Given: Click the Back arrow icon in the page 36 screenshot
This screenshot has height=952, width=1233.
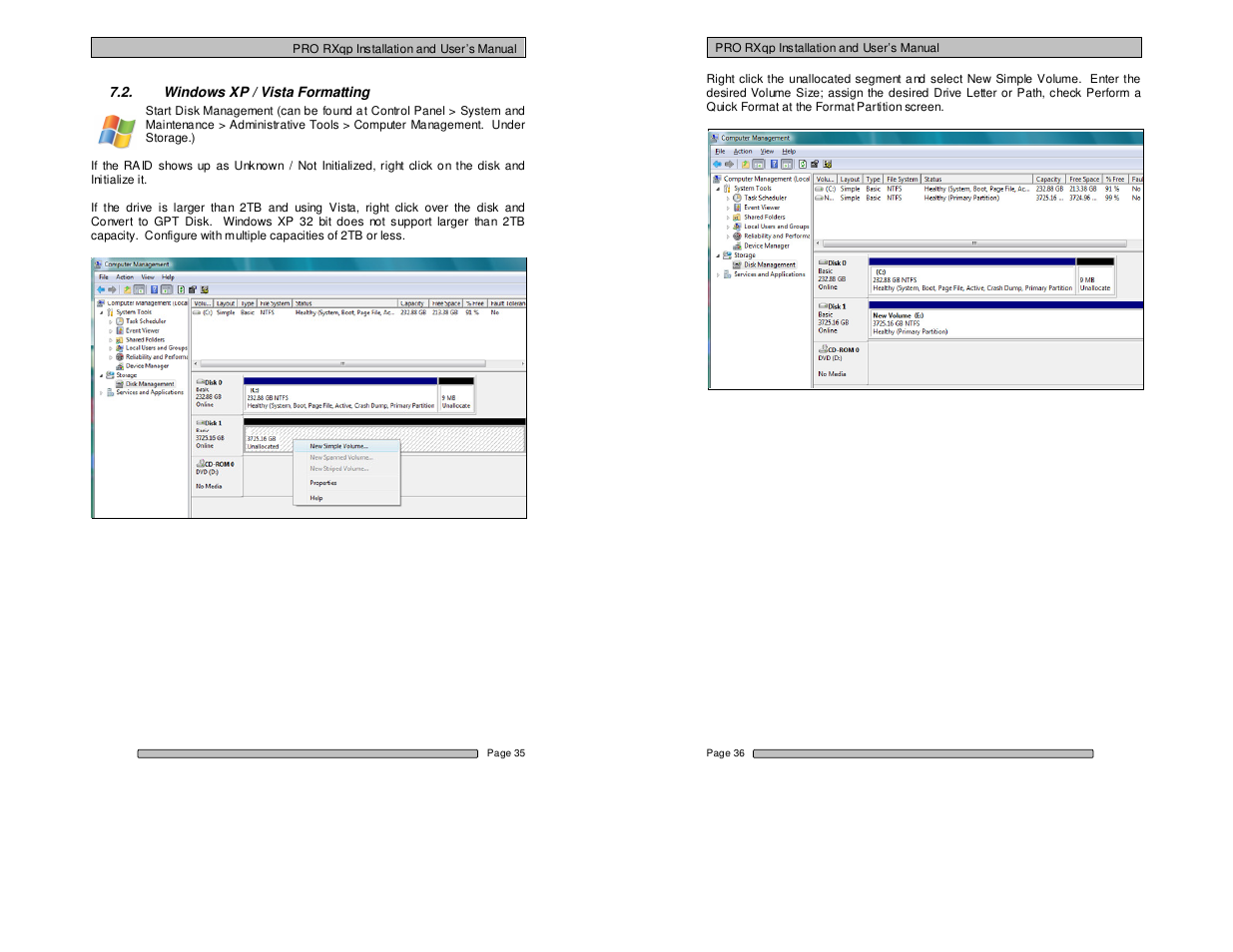Looking at the screenshot, I should pyautogui.click(x=717, y=164).
